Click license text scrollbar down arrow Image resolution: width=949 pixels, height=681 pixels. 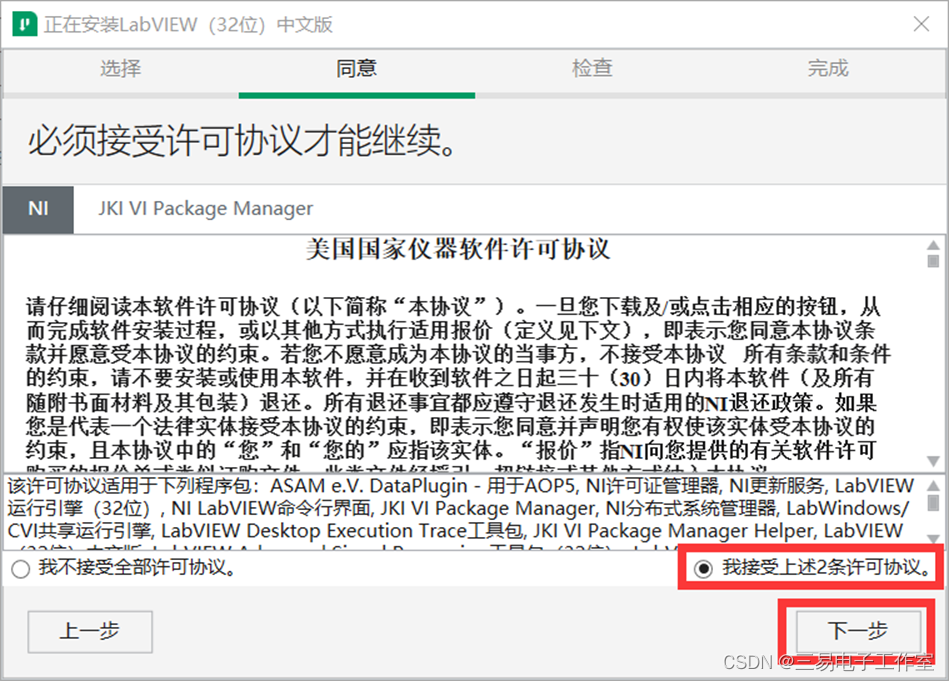[933, 461]
